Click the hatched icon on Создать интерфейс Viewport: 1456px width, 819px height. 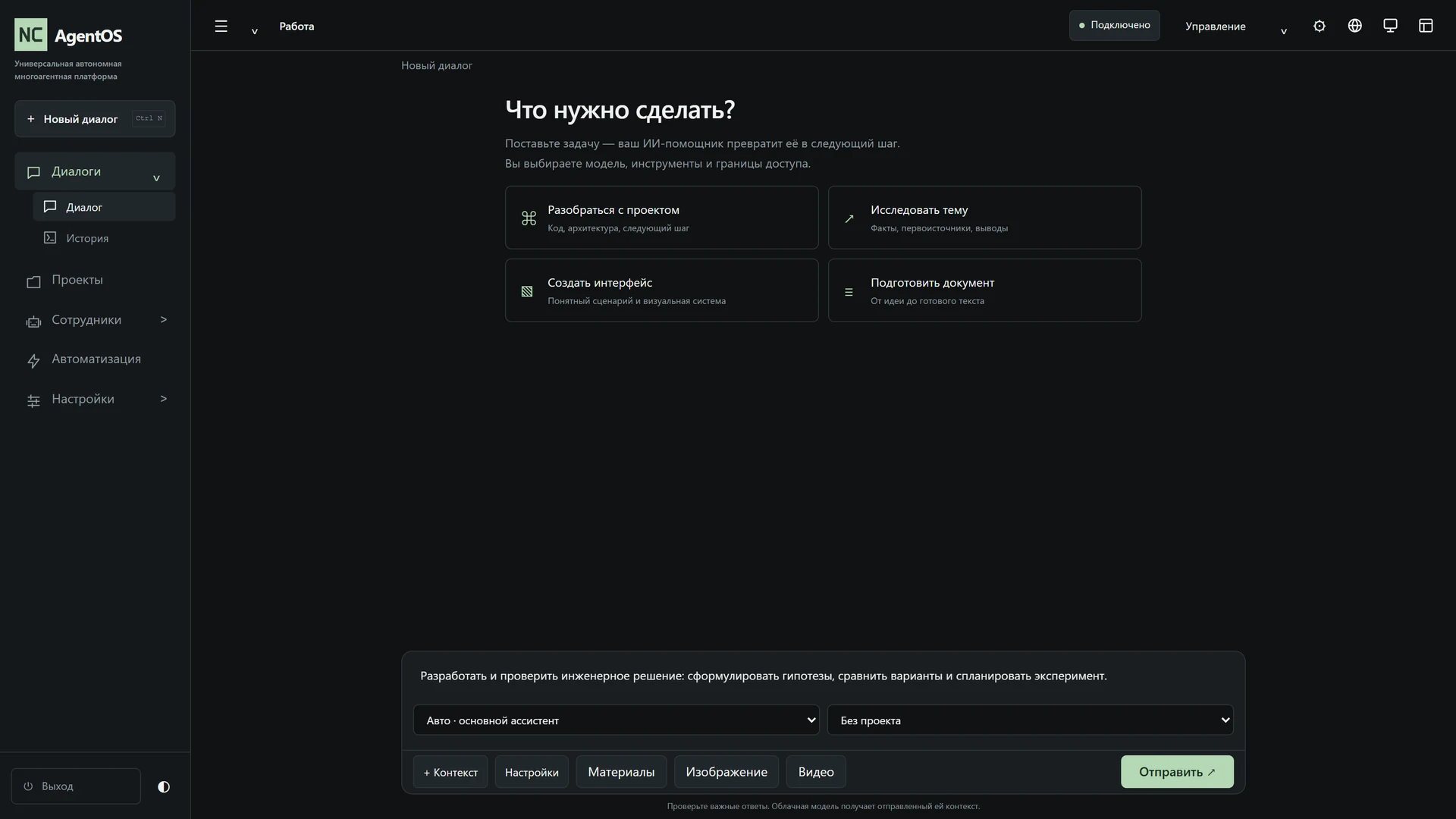[x=527, y=291]
